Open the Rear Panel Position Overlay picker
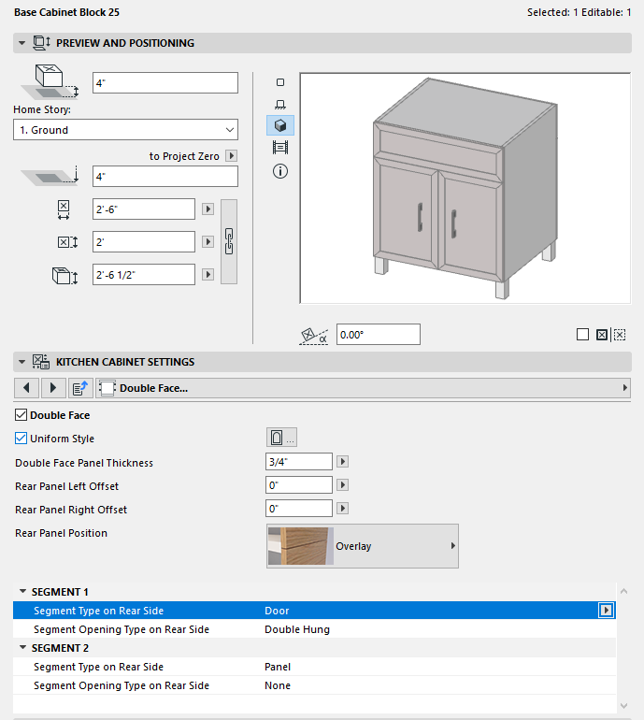644x720 pixels. click(362, 546)
